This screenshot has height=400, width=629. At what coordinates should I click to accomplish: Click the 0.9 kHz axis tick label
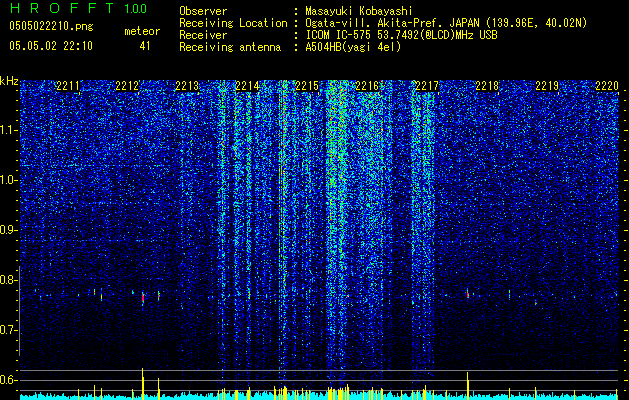tap(9, 230)
